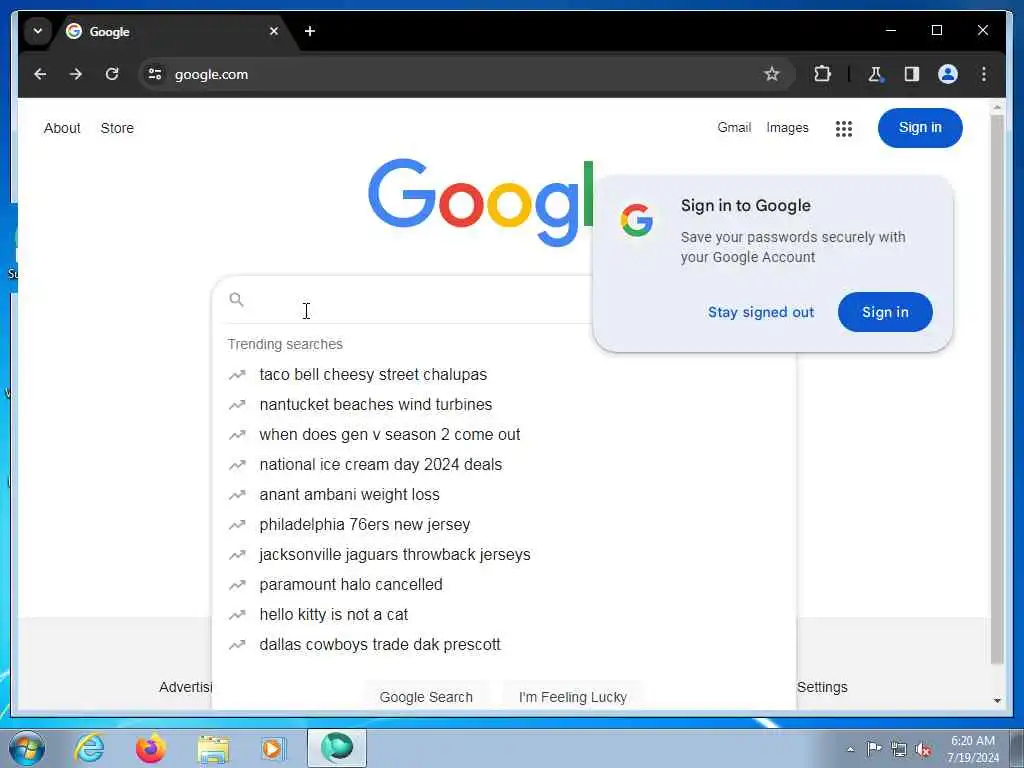Expand the tab search dropdown arrow
Image resolution: width=1024 pixels, height=768 pixels.
(x=38, y=31)
